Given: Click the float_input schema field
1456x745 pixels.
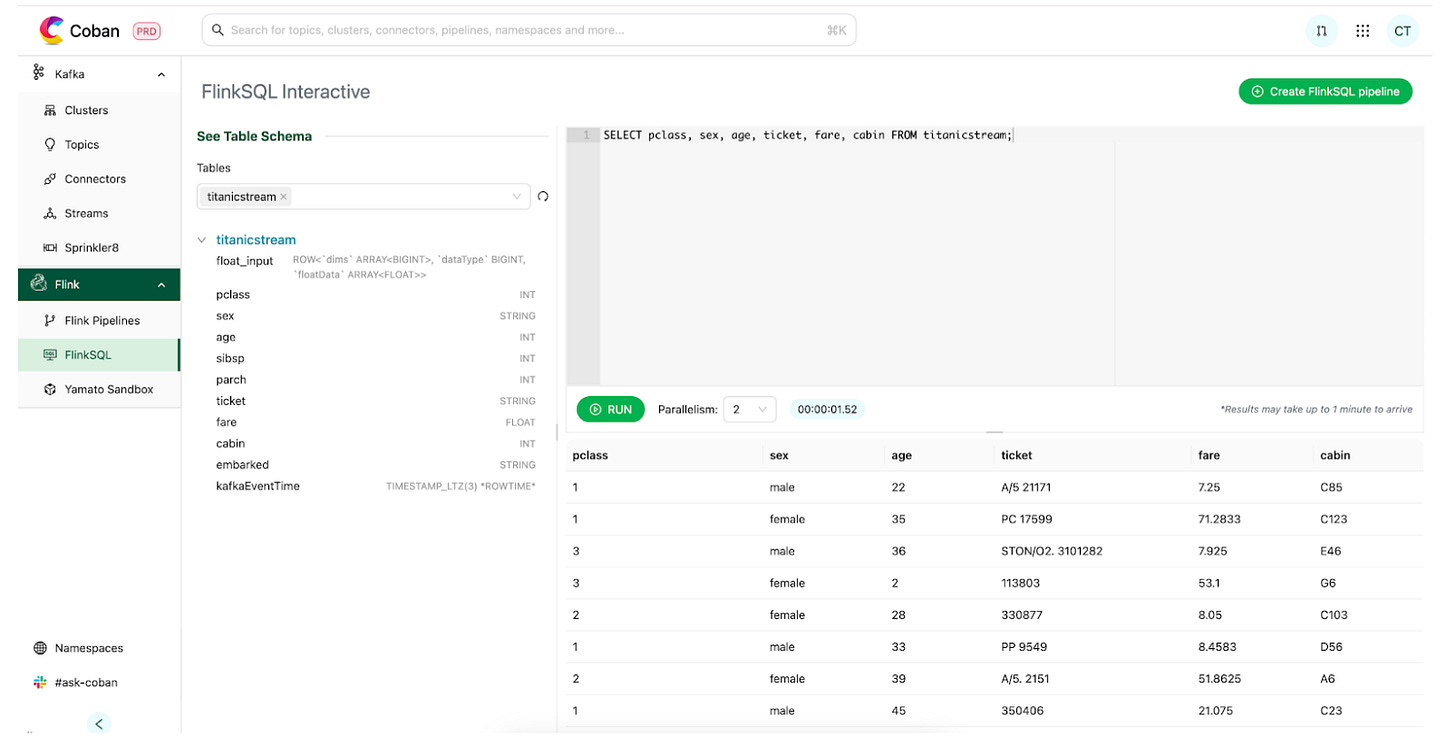Looking at the screenshot, I should [x=244, y=261].
